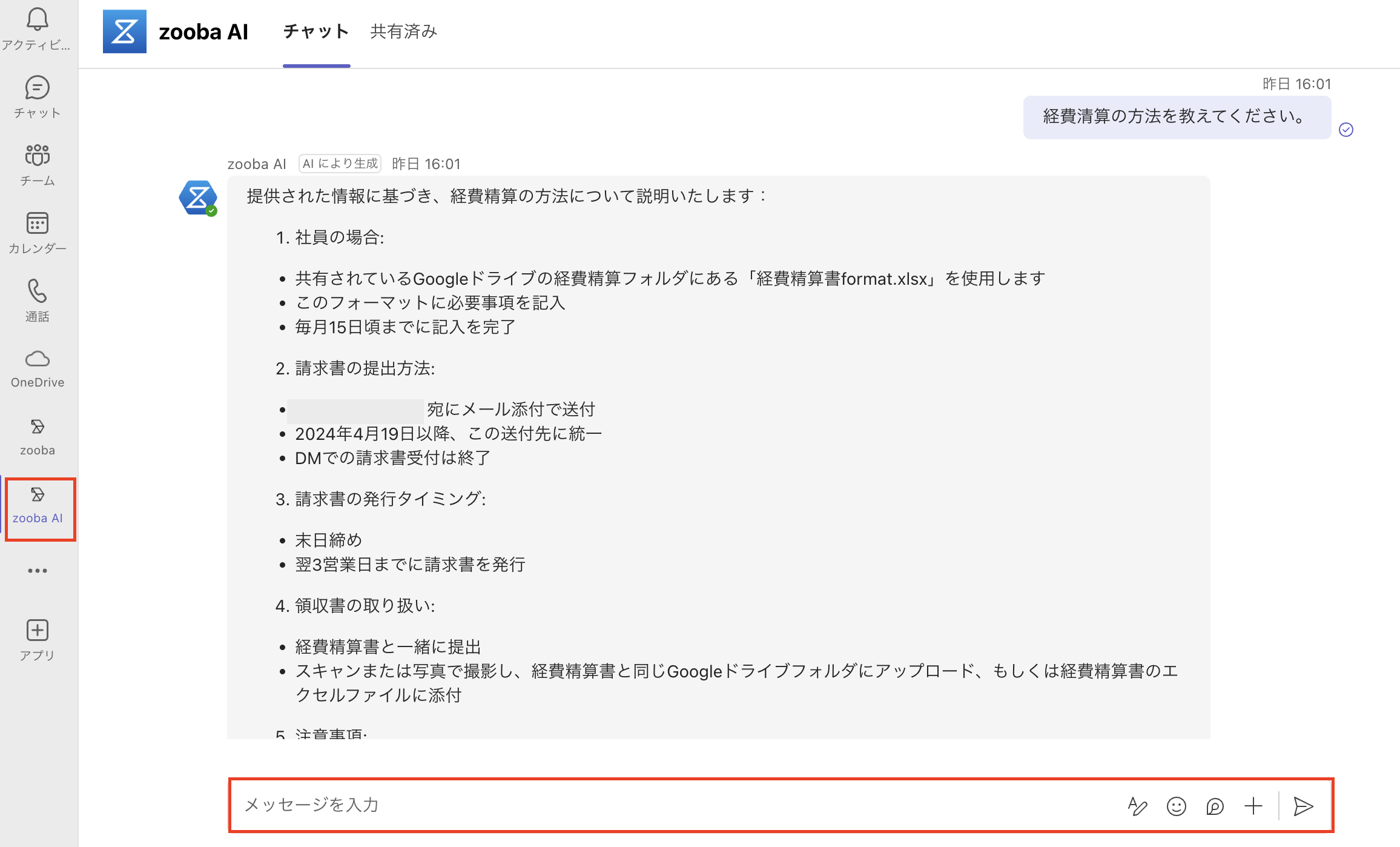Click the line 'DMでの請求書受付は終了'

(393, 457)
